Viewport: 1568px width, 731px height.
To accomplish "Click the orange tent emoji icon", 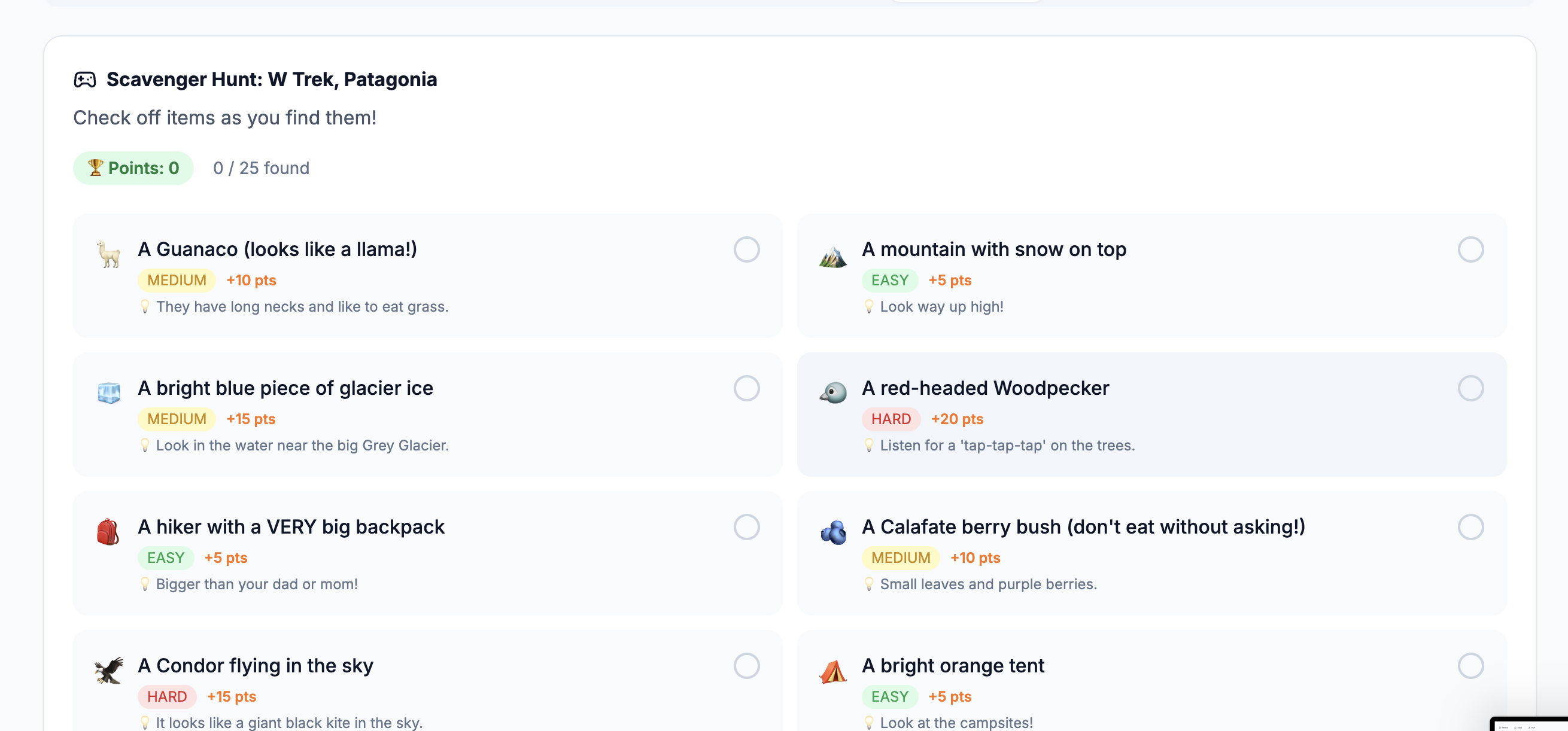I will tap(833, 672).
